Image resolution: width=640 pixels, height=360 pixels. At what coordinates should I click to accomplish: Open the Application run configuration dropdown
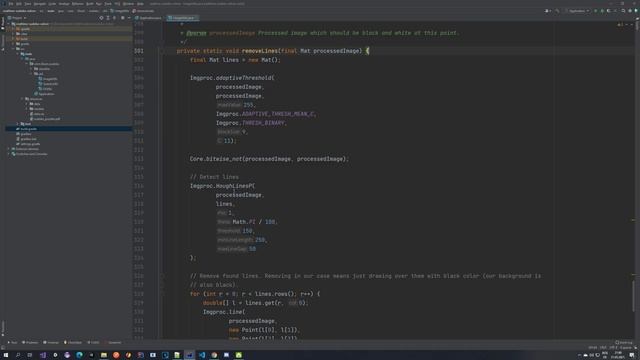pyautogui.click(x=577, y=11)
